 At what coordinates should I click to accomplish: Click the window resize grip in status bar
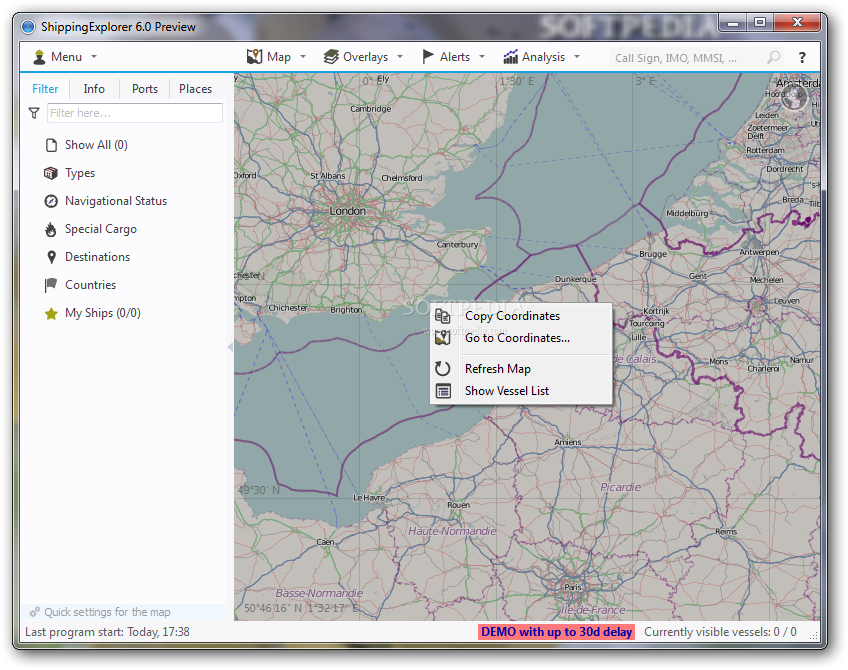click(x=813, y=636)
